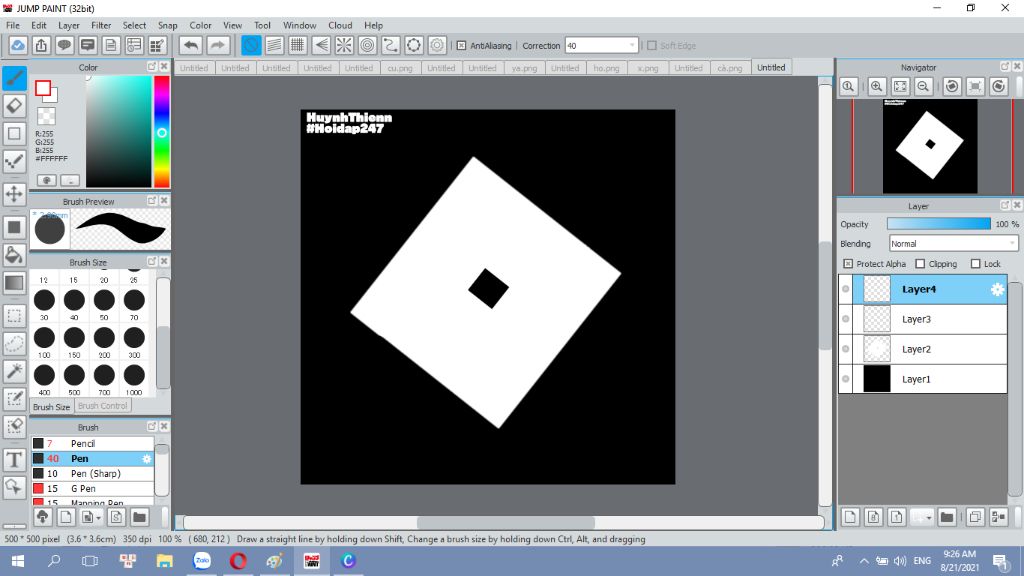The height and width of the screenshot is (576, 1024).
Task: Open the Snap menu
Action: tap(167, 25)
